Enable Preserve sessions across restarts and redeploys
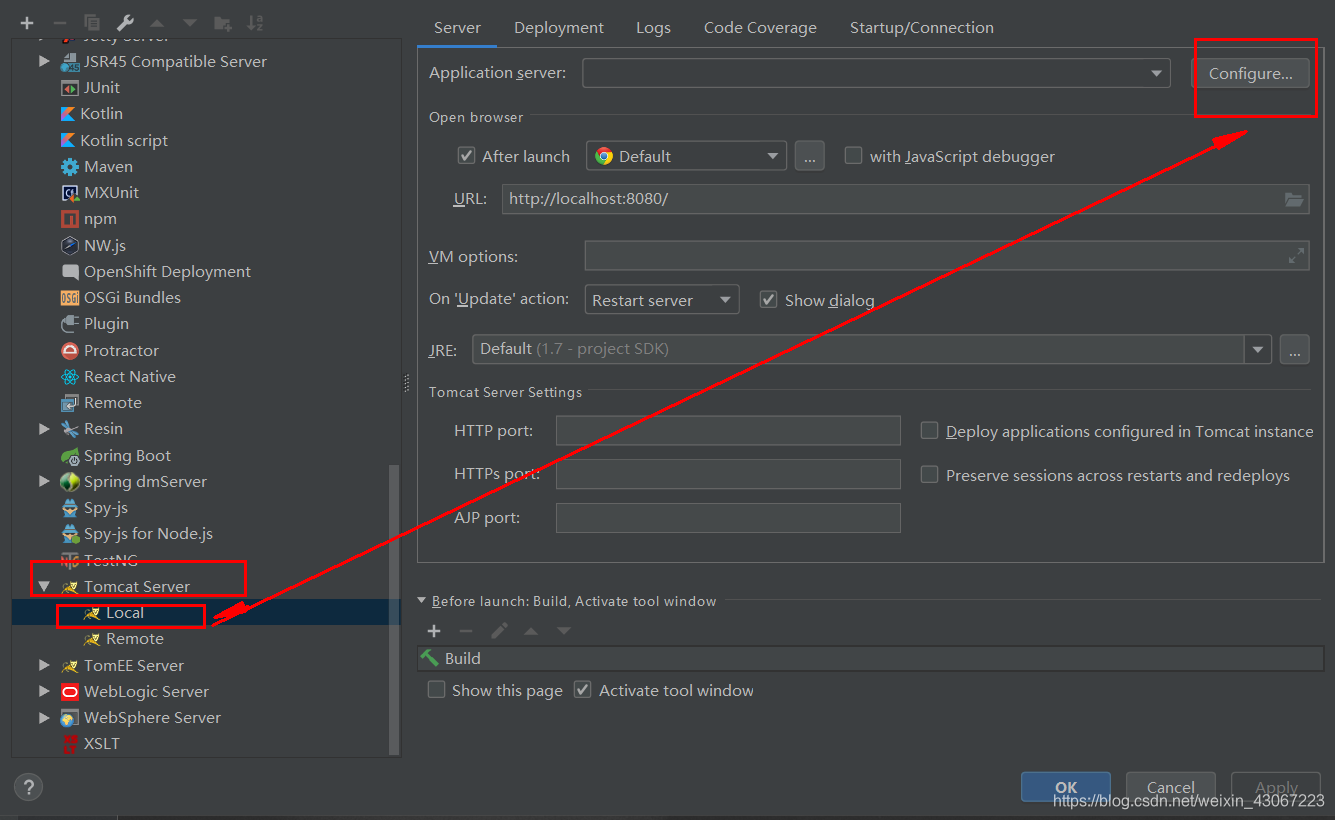This screenshot has height=820, width=1335. 929,475
